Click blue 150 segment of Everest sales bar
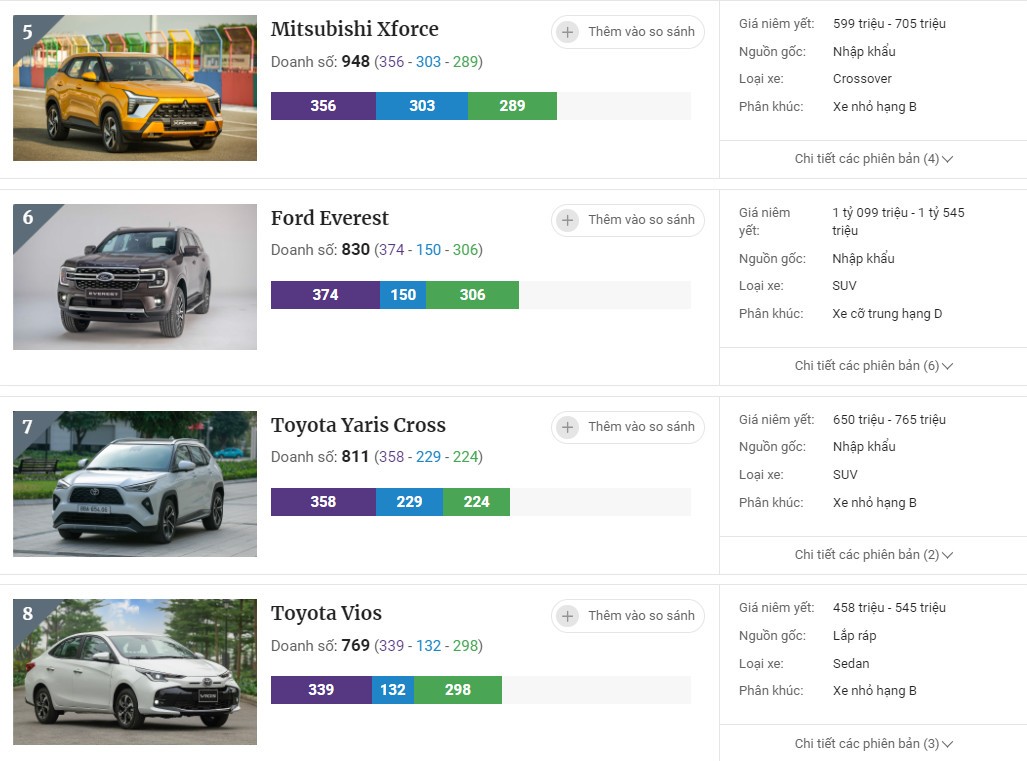The image size is (1027, 761). 403,295
